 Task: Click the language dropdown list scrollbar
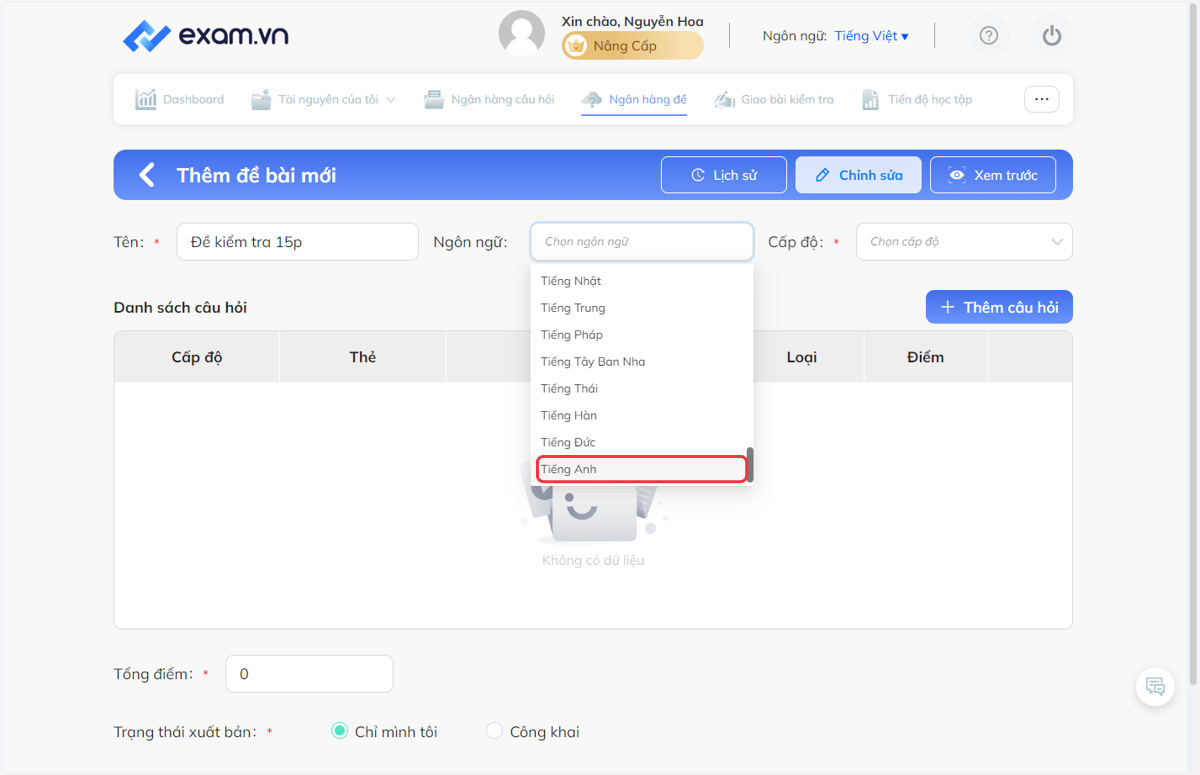[x=750, y=464]
